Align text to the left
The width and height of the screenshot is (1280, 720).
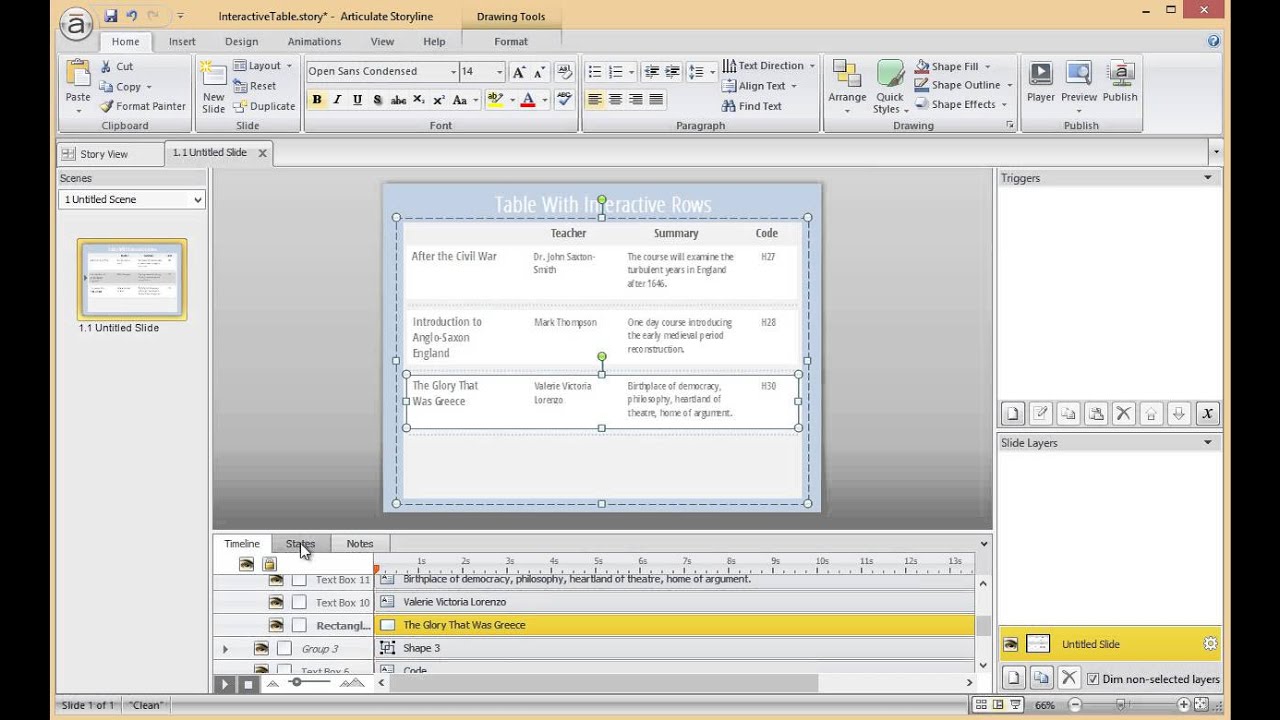595,100
